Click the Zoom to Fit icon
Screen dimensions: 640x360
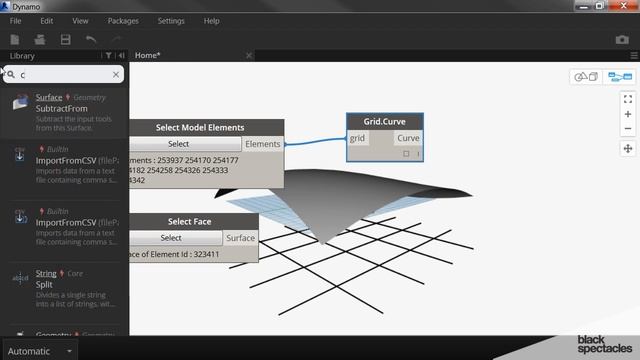[x=628, y=99]
